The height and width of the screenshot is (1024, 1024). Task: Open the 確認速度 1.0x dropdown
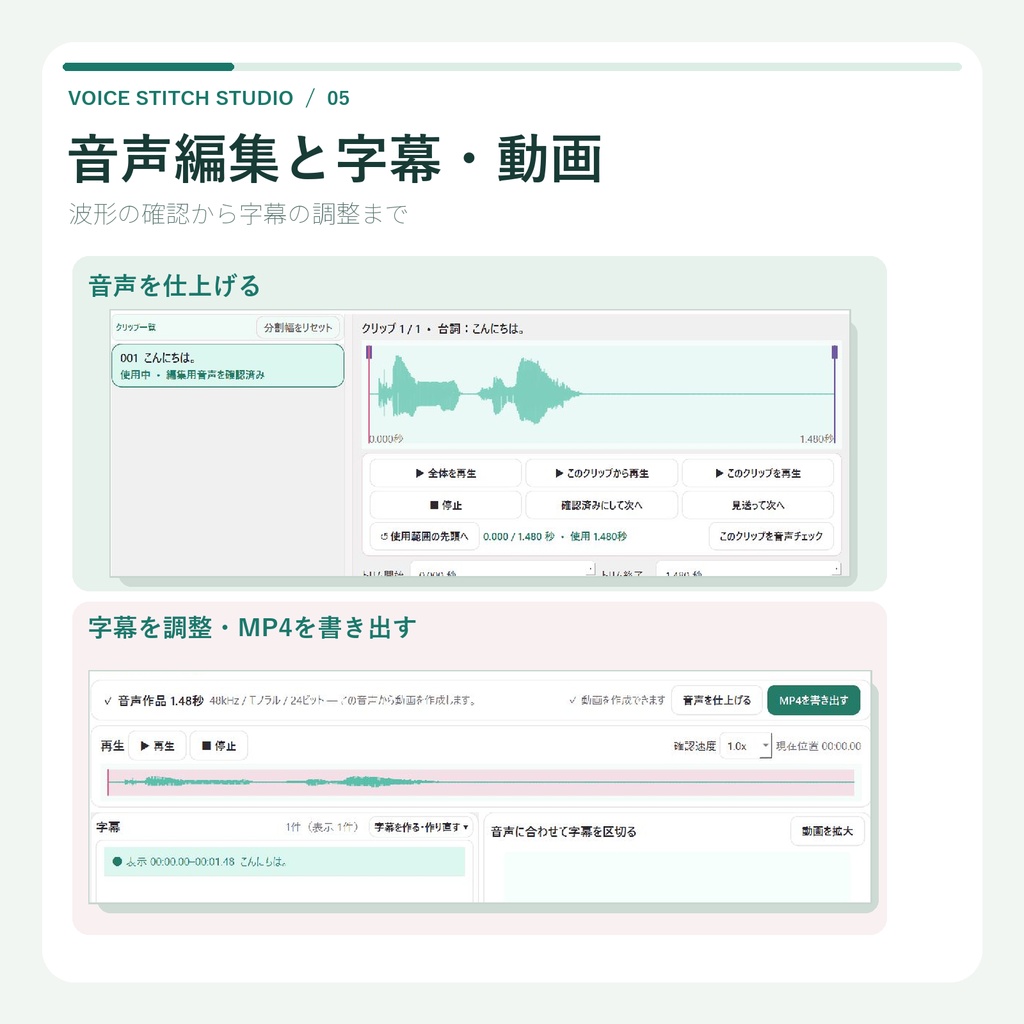tap(745, 746)
